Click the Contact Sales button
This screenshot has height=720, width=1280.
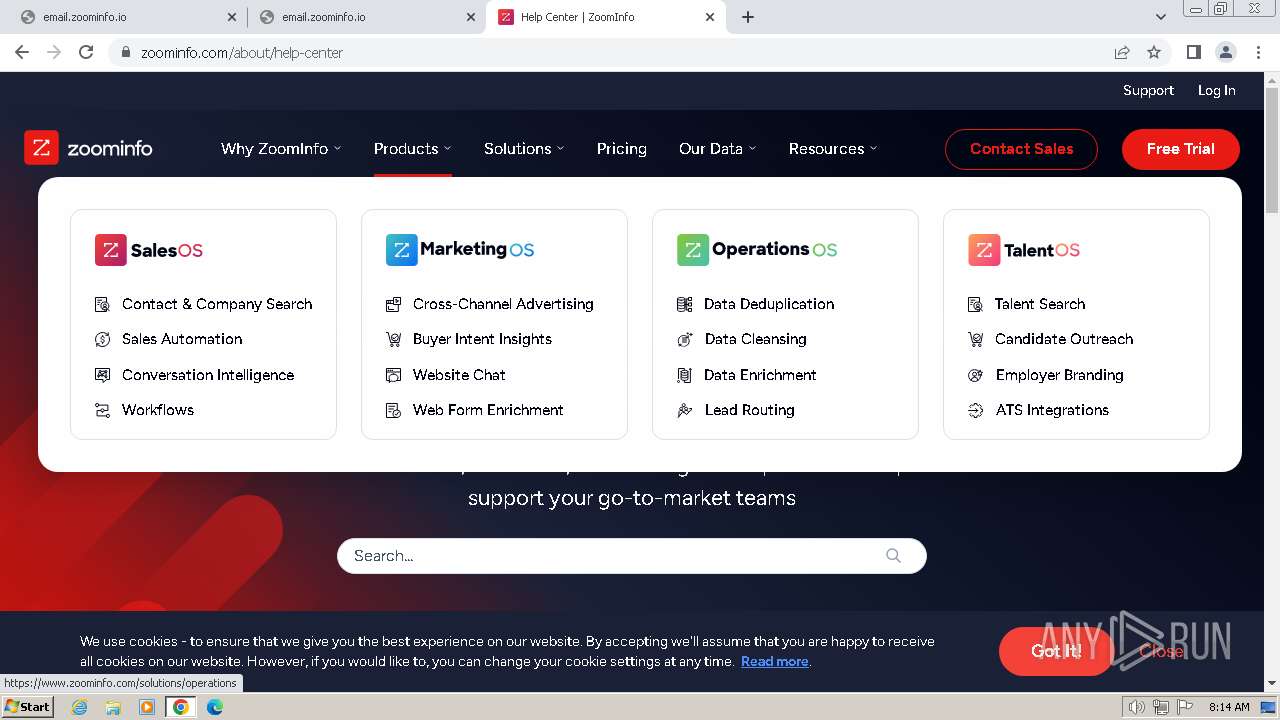(x=1021, y=149)
